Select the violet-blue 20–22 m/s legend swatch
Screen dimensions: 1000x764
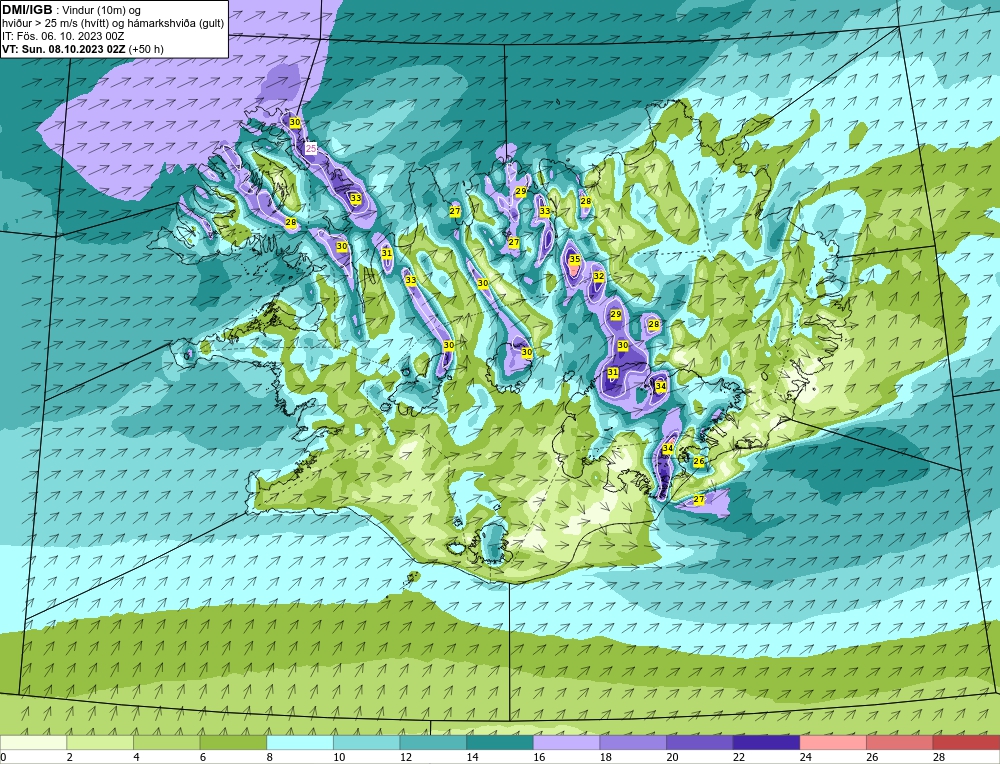(x=700, y=742)
